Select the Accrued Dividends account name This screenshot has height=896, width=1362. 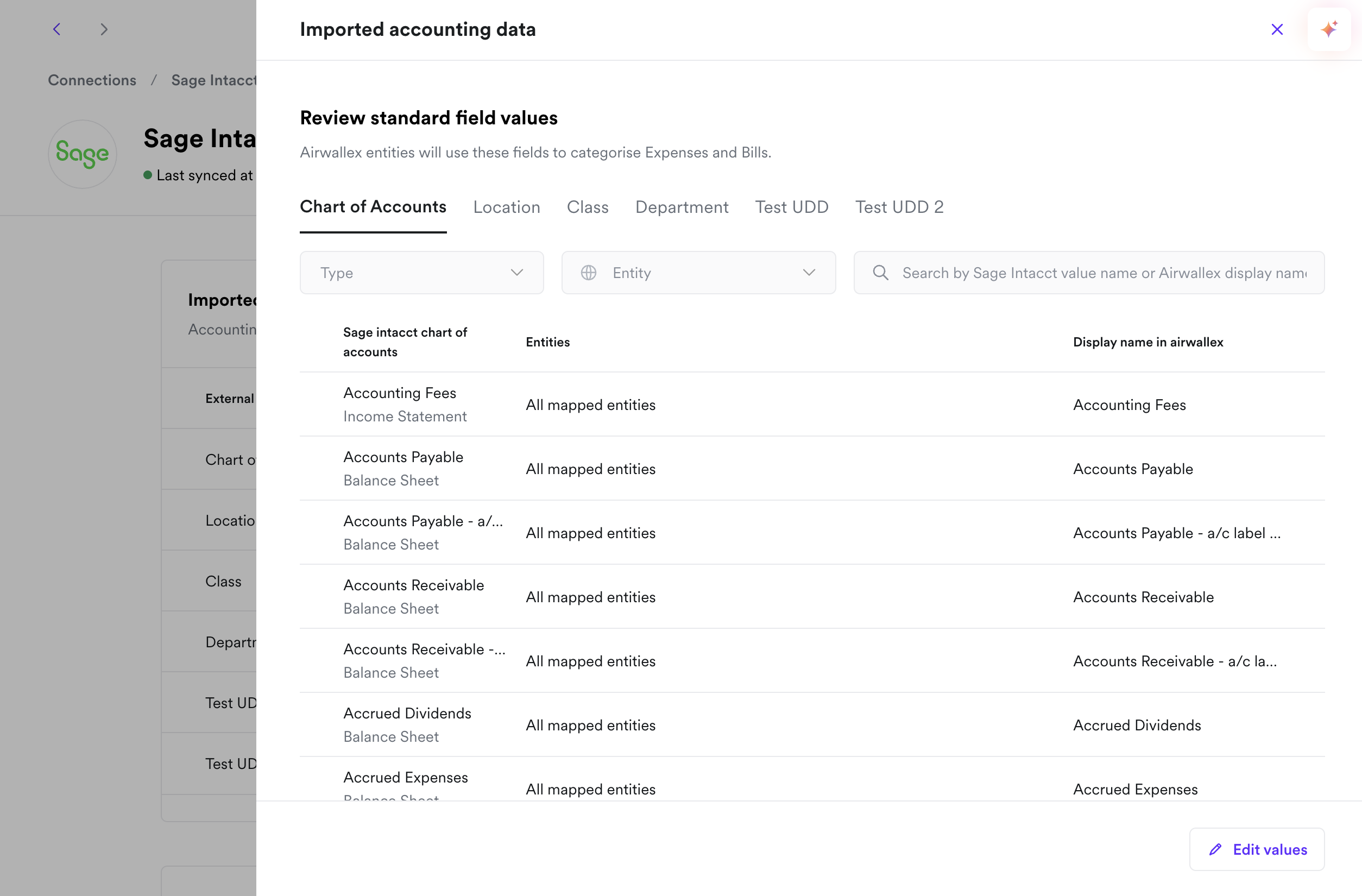407,713
